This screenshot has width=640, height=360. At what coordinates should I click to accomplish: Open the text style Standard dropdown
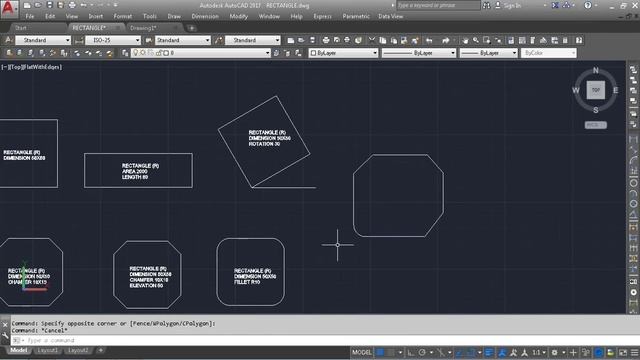[x=43, y=40]
